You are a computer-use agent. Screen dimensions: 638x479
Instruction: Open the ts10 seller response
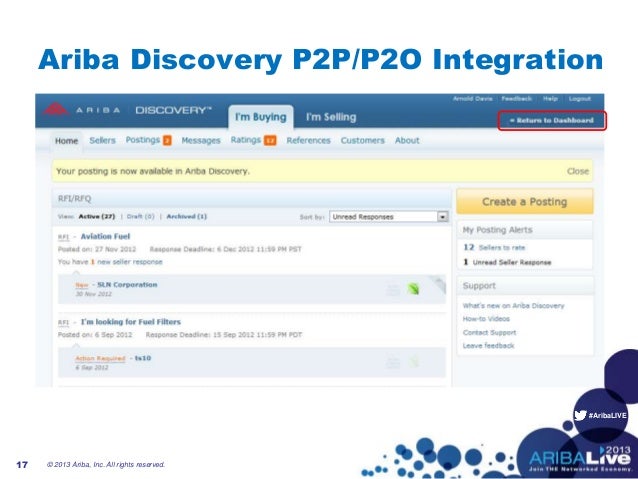coord(143,358)
